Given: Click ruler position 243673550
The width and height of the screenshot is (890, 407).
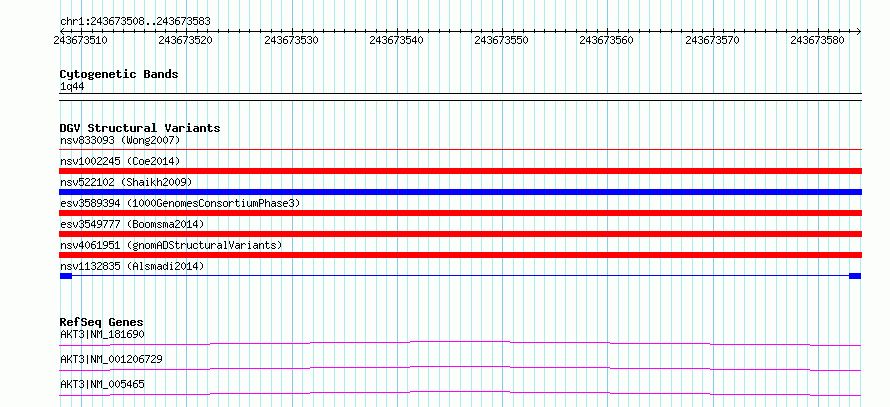Looking at the screenshot, I should click(502, 40).
